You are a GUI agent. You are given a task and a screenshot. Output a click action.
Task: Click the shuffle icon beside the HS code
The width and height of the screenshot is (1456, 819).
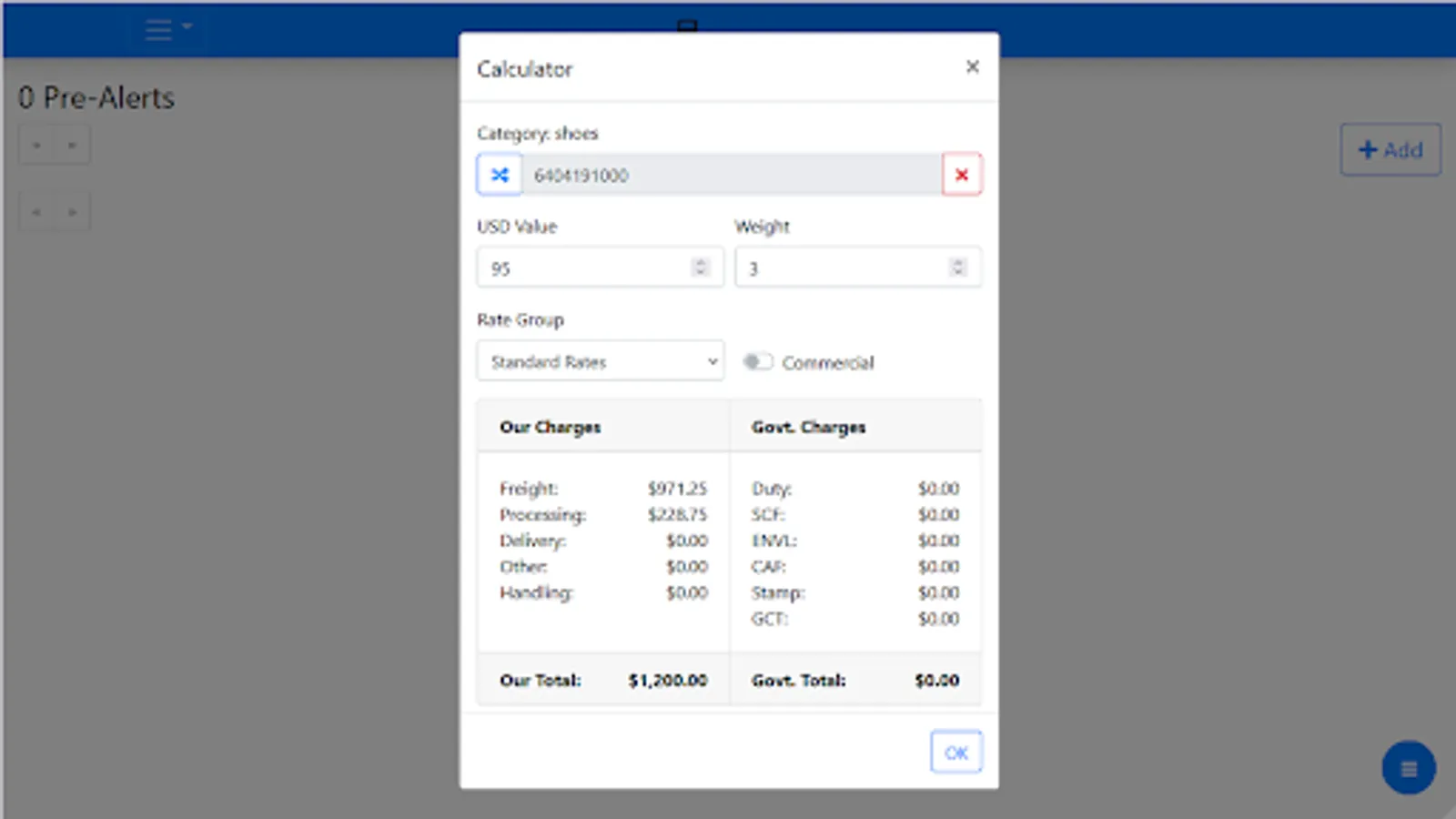499,174
